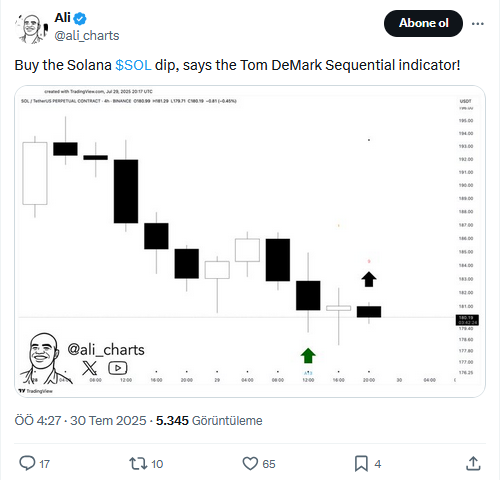The height and width of the screenshot is (480, 503).
Task: Click the black up arrow on chart
Action: coord(369,279)
